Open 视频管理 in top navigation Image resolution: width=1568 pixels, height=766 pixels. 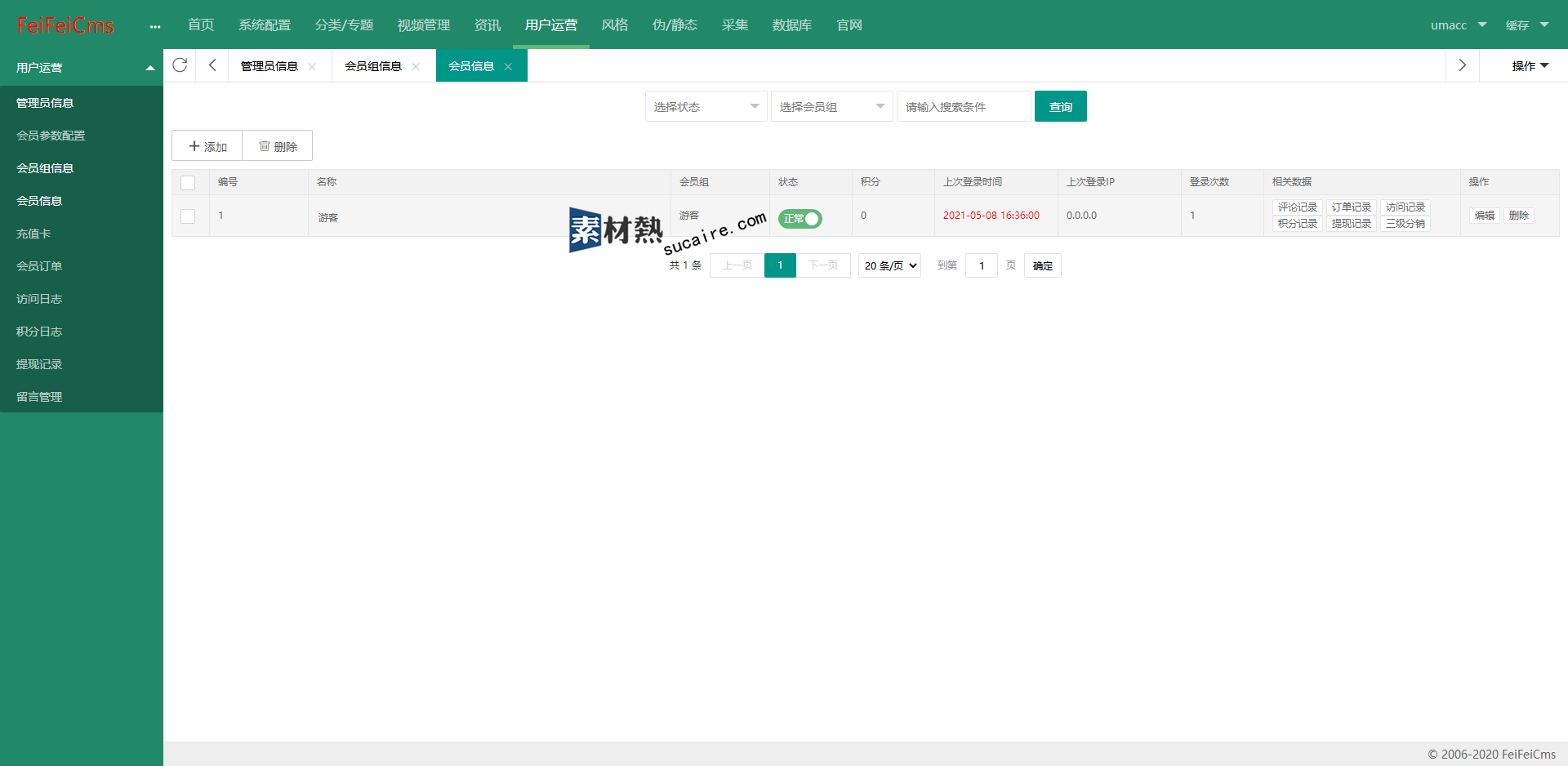[423, 25]
